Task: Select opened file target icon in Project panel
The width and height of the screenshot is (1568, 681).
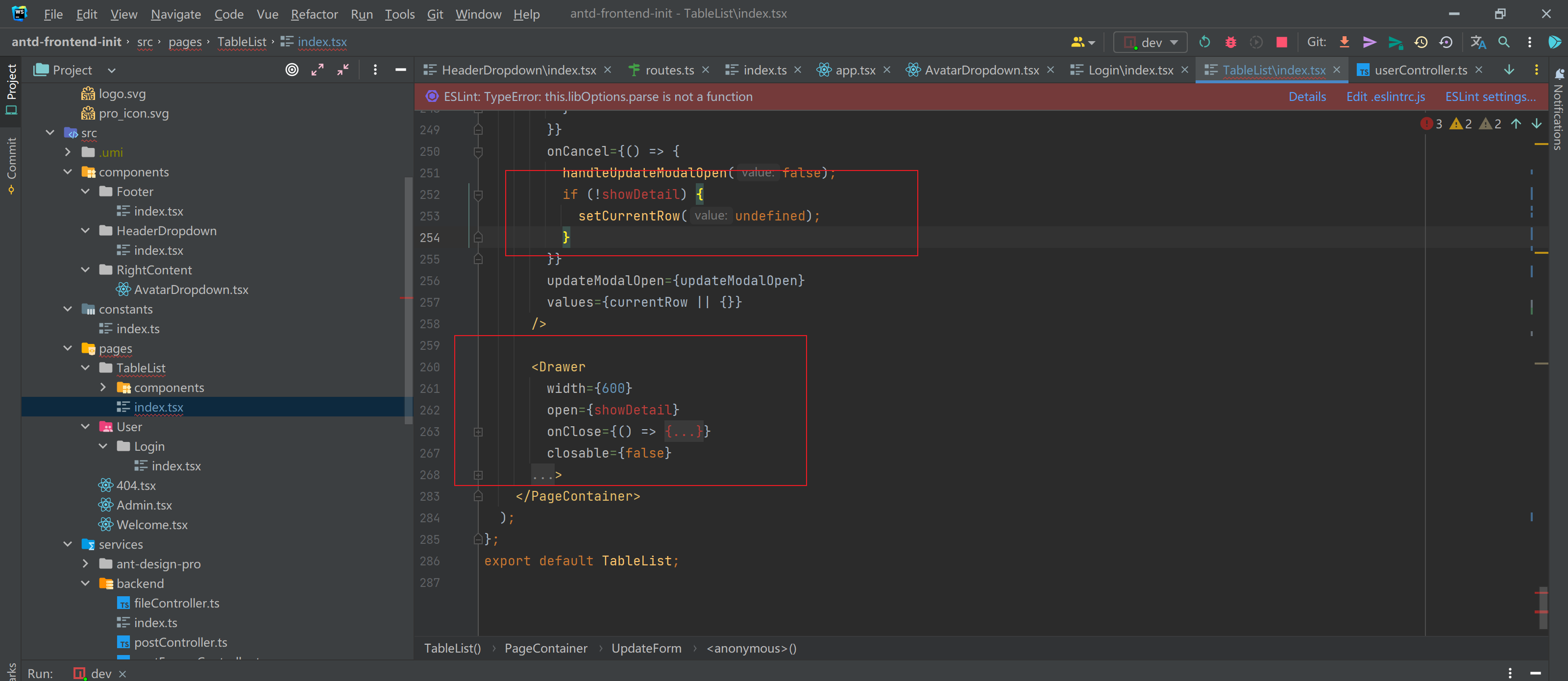Action: [x=292, y=70]
